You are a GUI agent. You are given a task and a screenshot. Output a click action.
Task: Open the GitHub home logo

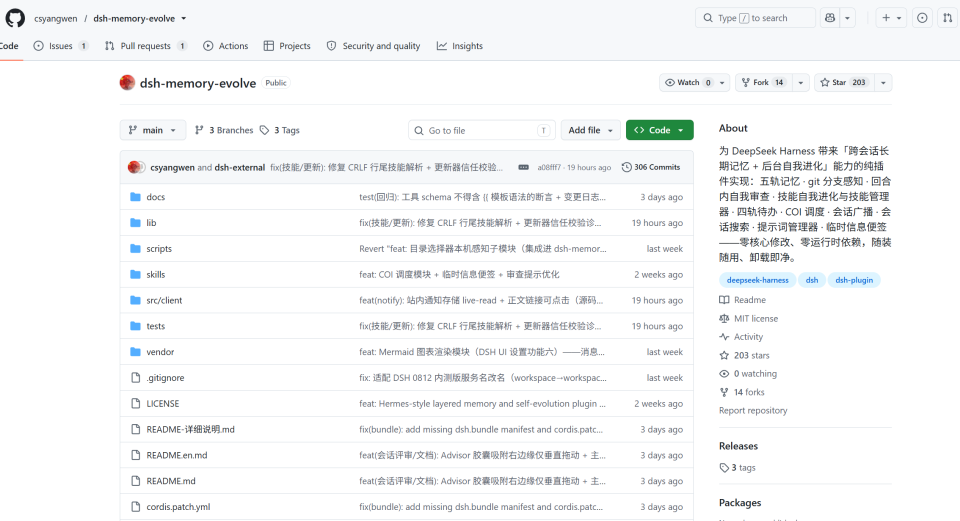15,18
